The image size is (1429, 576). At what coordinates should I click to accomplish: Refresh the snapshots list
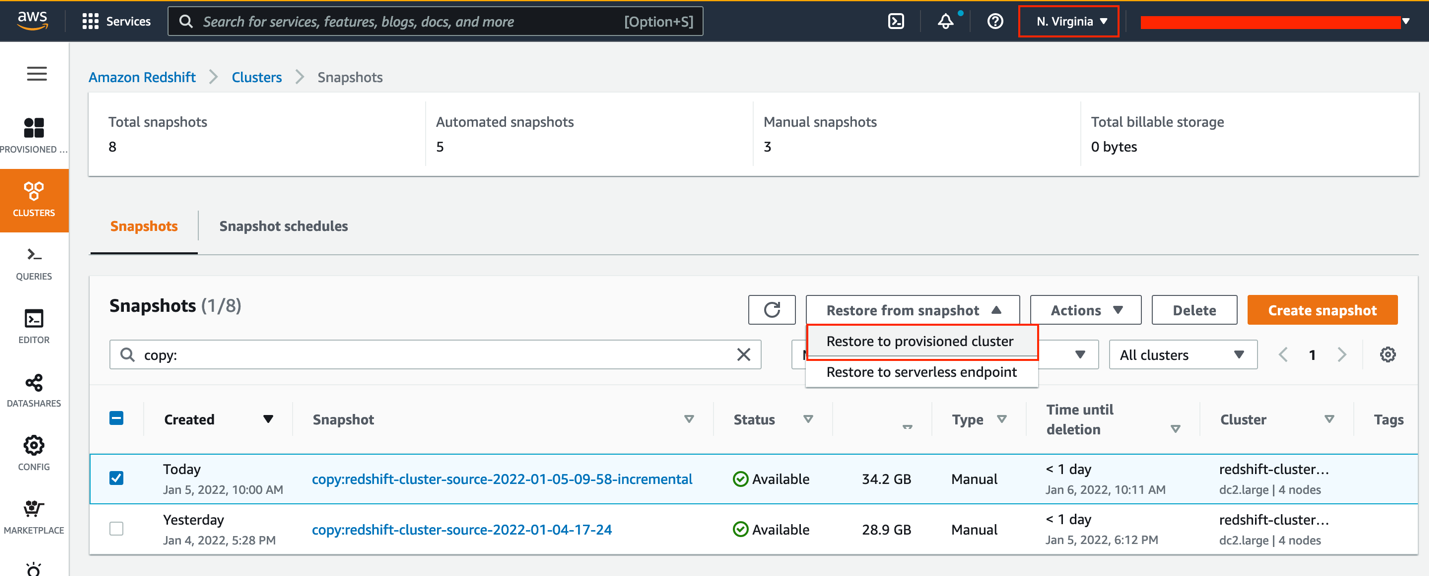(x=772, y=310)
